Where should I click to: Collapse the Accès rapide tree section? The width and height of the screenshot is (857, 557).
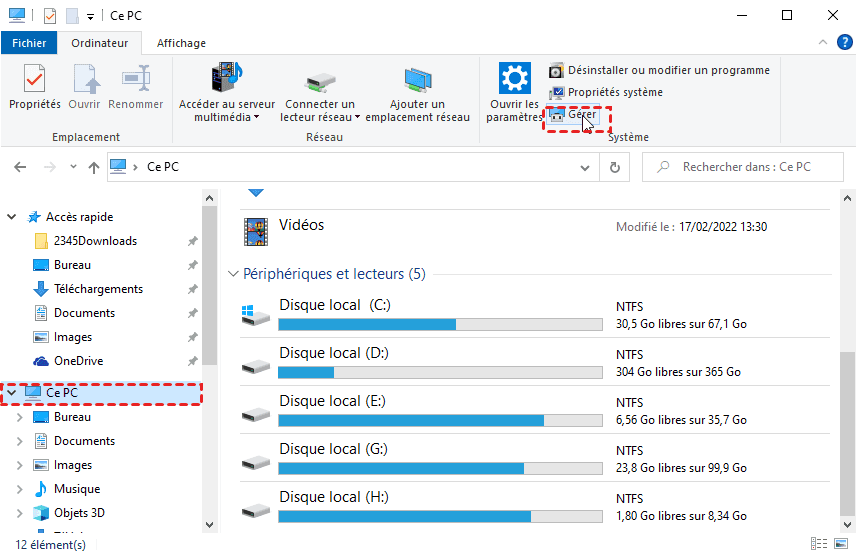click(x=12, y=217)
